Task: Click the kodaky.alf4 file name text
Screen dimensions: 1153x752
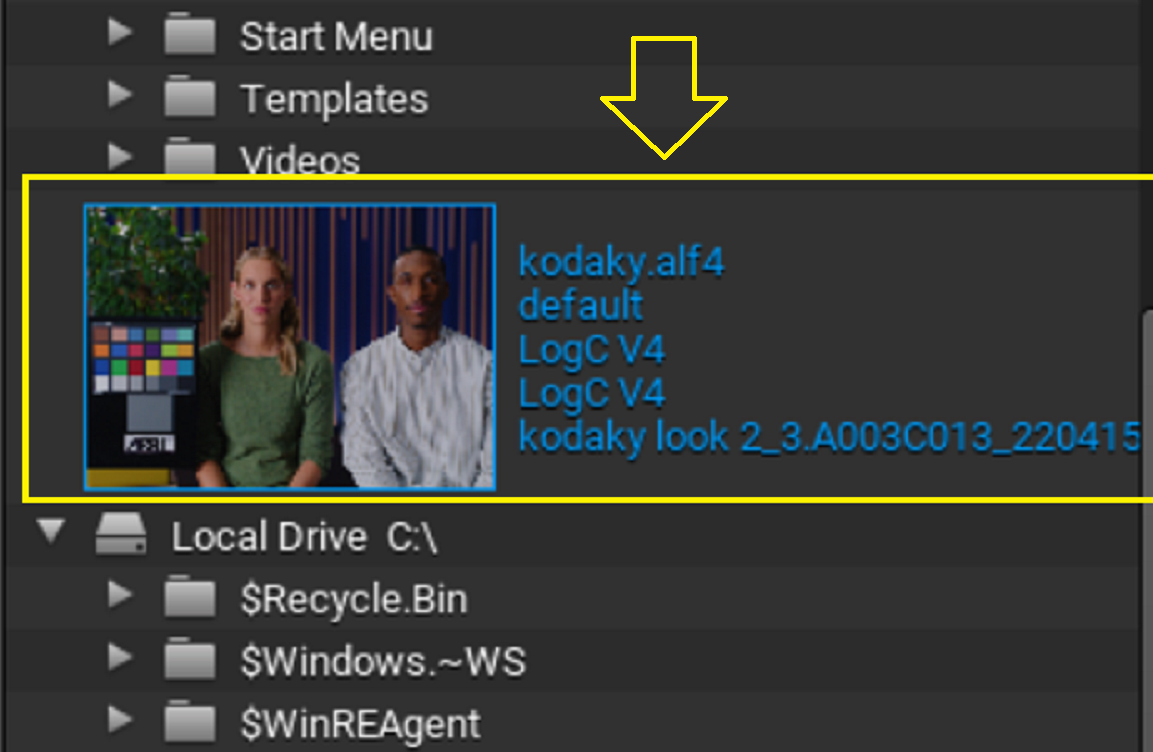Action: (x=621, y=262)
